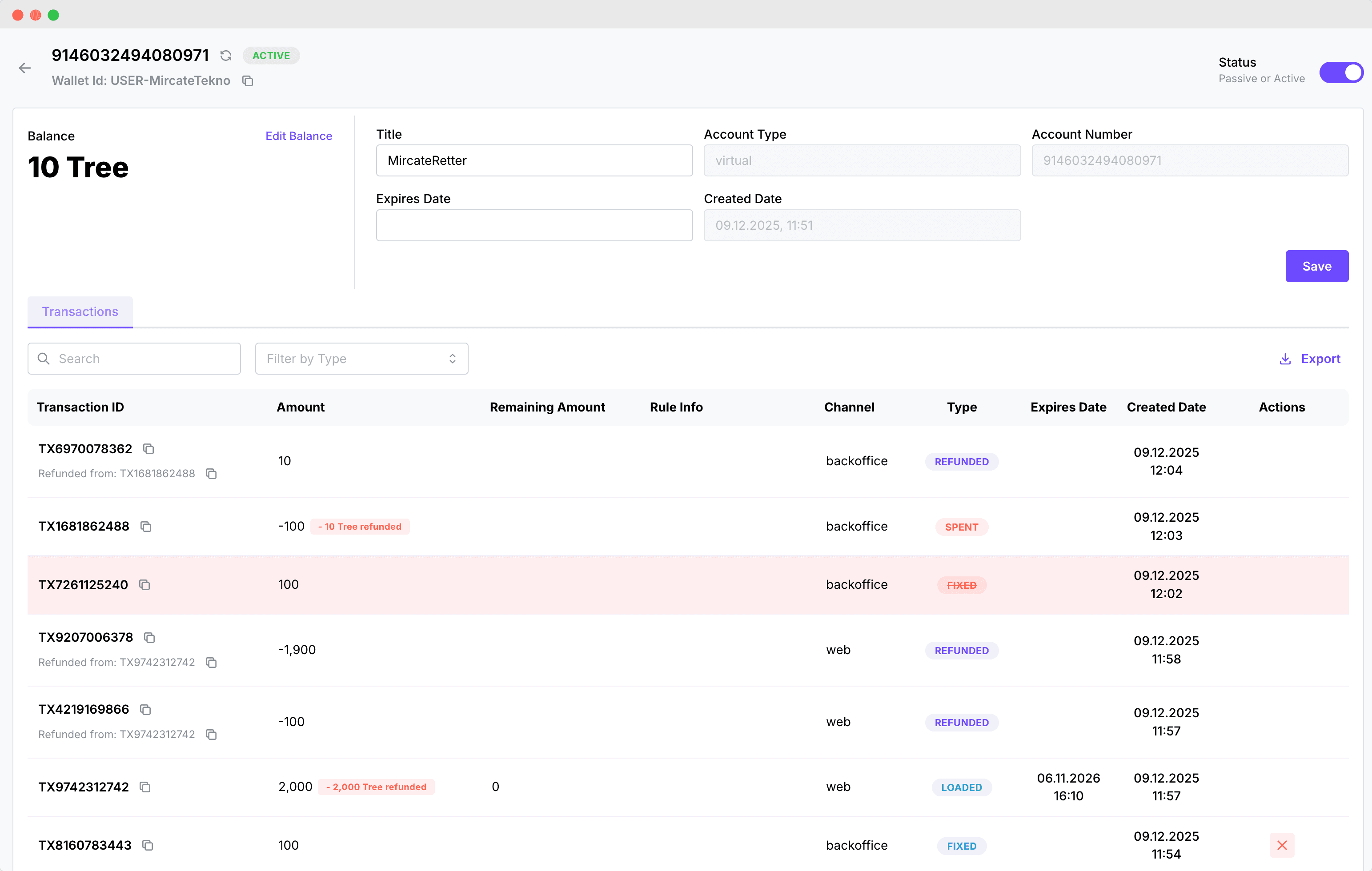Viewport: 1372px width, 871px height.
Task: Click the Filter by Type chevron arrows
Action: click(453, 358)
